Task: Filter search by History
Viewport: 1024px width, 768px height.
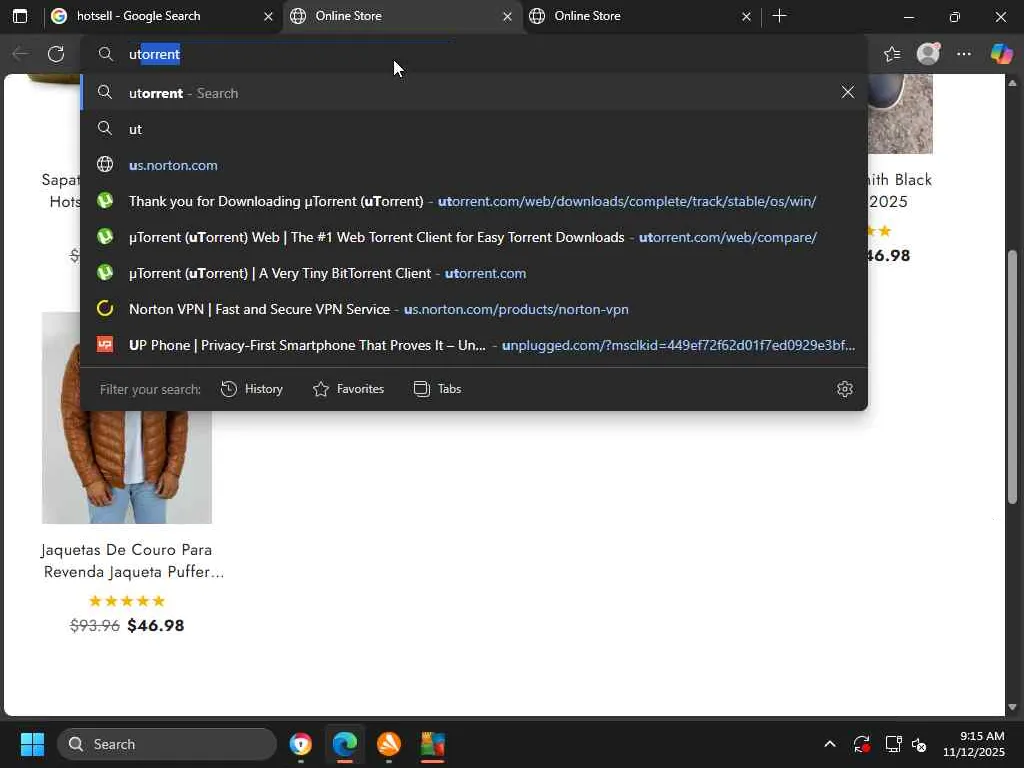Action: click(251, 389)
